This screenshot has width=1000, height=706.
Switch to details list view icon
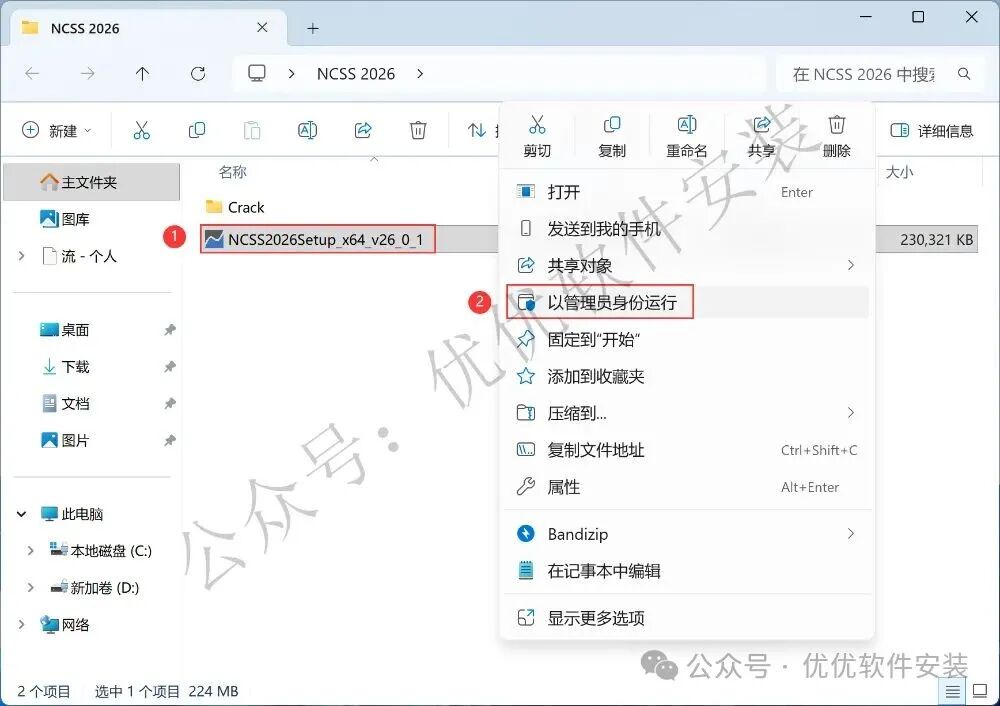tap(952, 691)
